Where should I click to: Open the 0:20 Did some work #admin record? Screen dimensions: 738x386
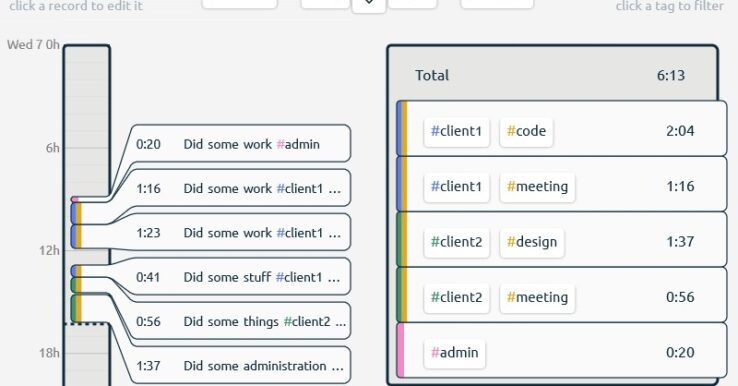click(240, 144)
